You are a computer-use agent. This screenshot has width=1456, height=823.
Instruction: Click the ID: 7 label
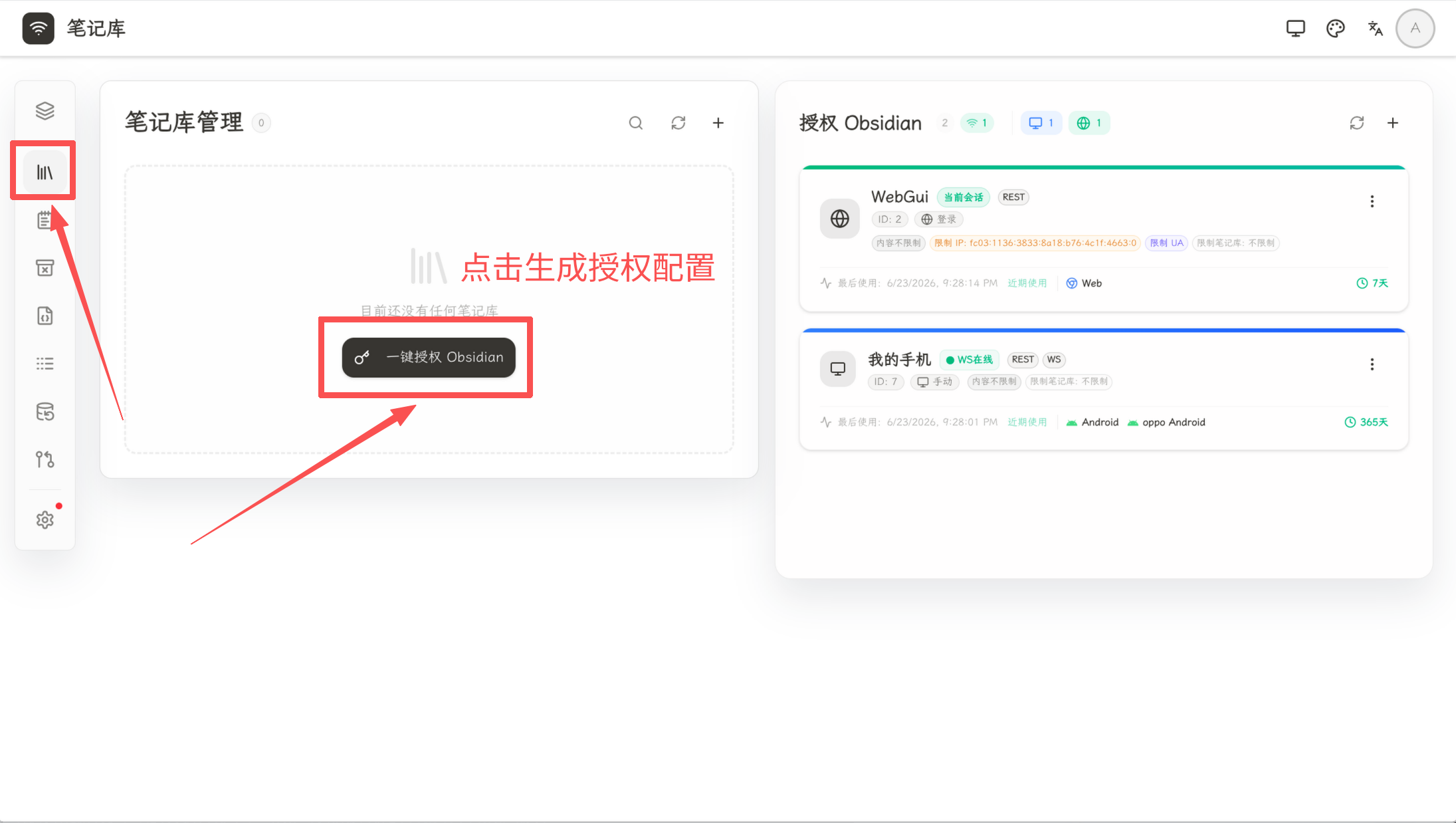pos(886,382)
